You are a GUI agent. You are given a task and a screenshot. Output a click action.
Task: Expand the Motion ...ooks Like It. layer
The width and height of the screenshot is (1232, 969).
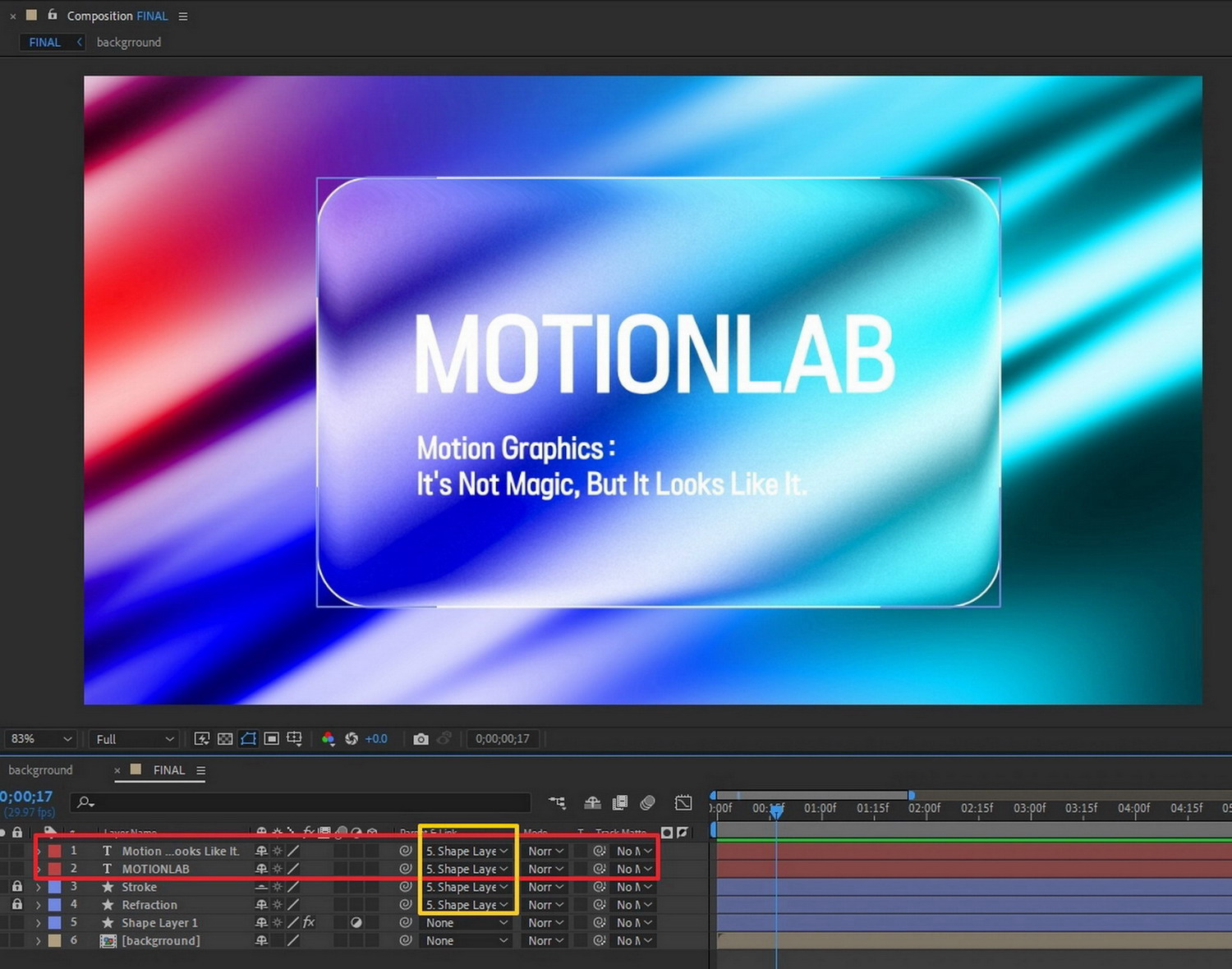38,852
